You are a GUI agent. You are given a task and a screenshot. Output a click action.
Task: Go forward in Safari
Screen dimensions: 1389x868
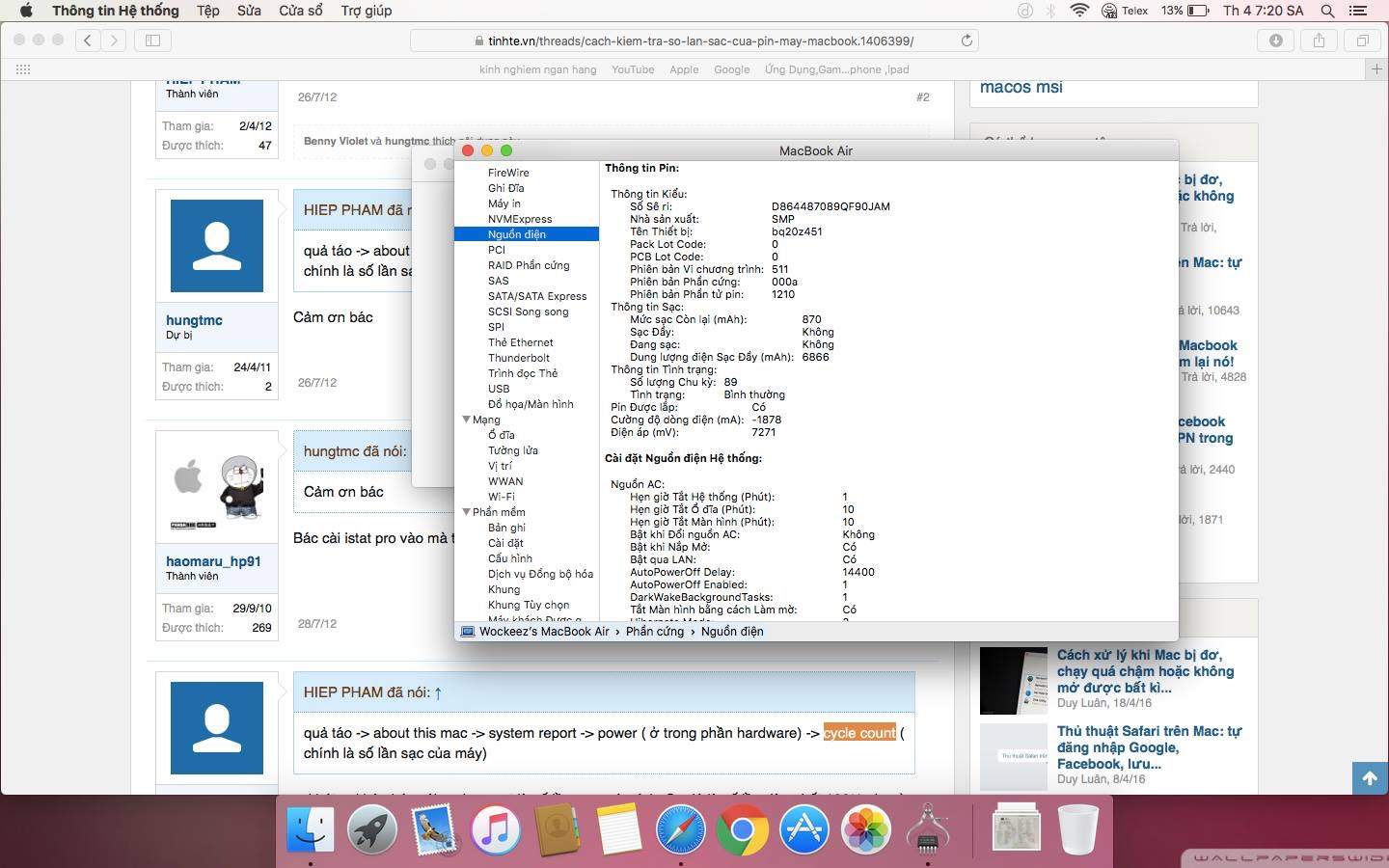click(x=114, y=41)
